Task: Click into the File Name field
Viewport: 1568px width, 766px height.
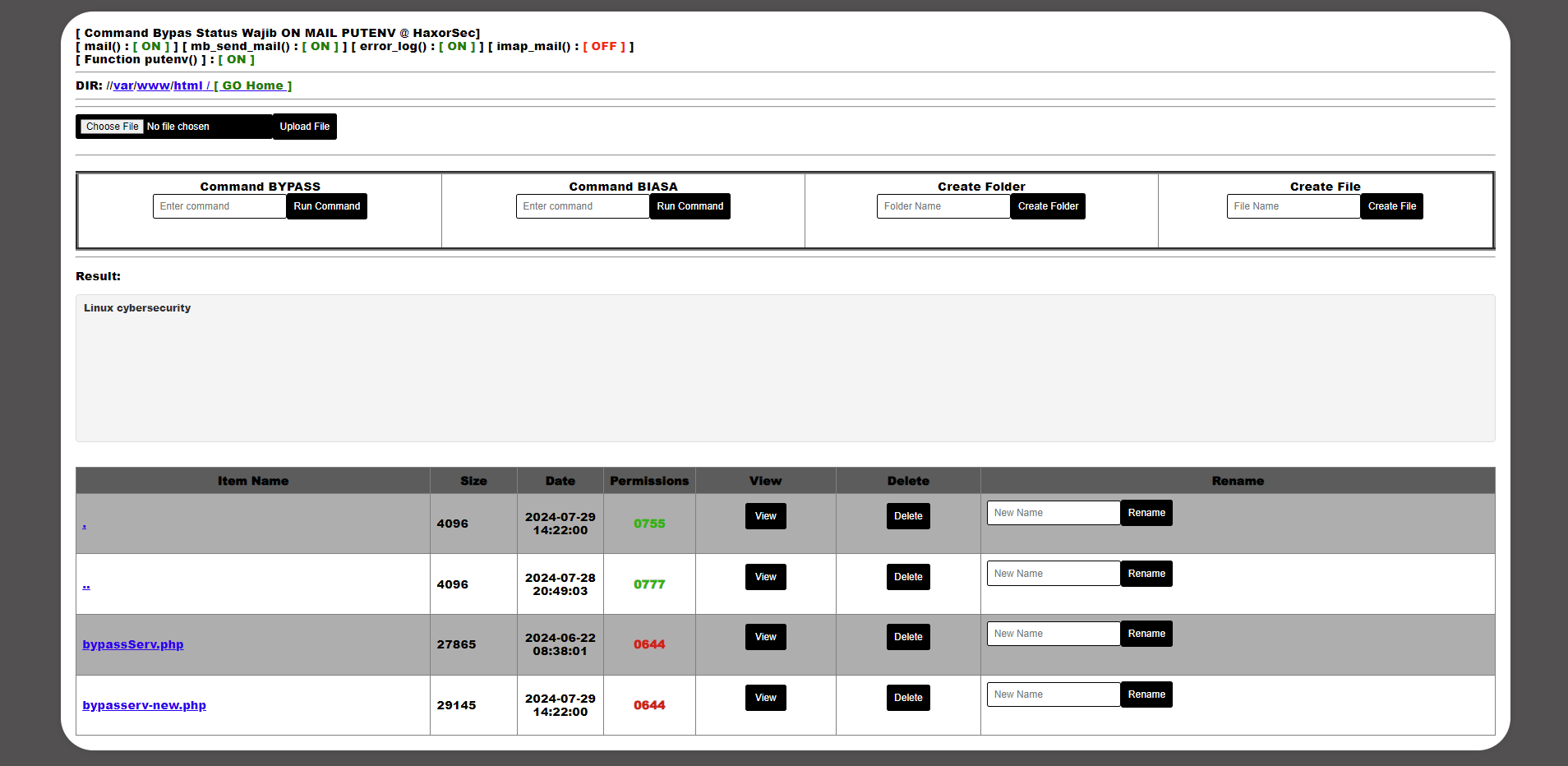Action: pyautogui.click(x=1294, y=206)
